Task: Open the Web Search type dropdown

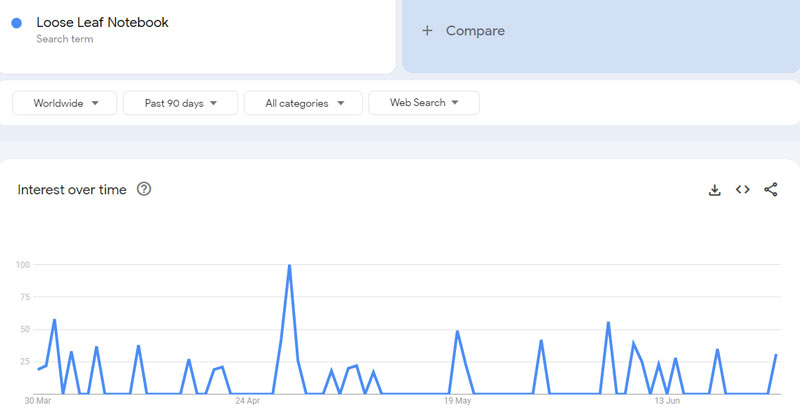Action: [424, 103]
